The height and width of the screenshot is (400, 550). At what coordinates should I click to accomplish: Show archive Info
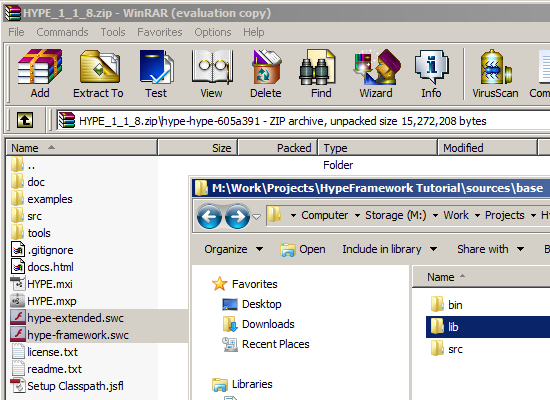(431, 74)
